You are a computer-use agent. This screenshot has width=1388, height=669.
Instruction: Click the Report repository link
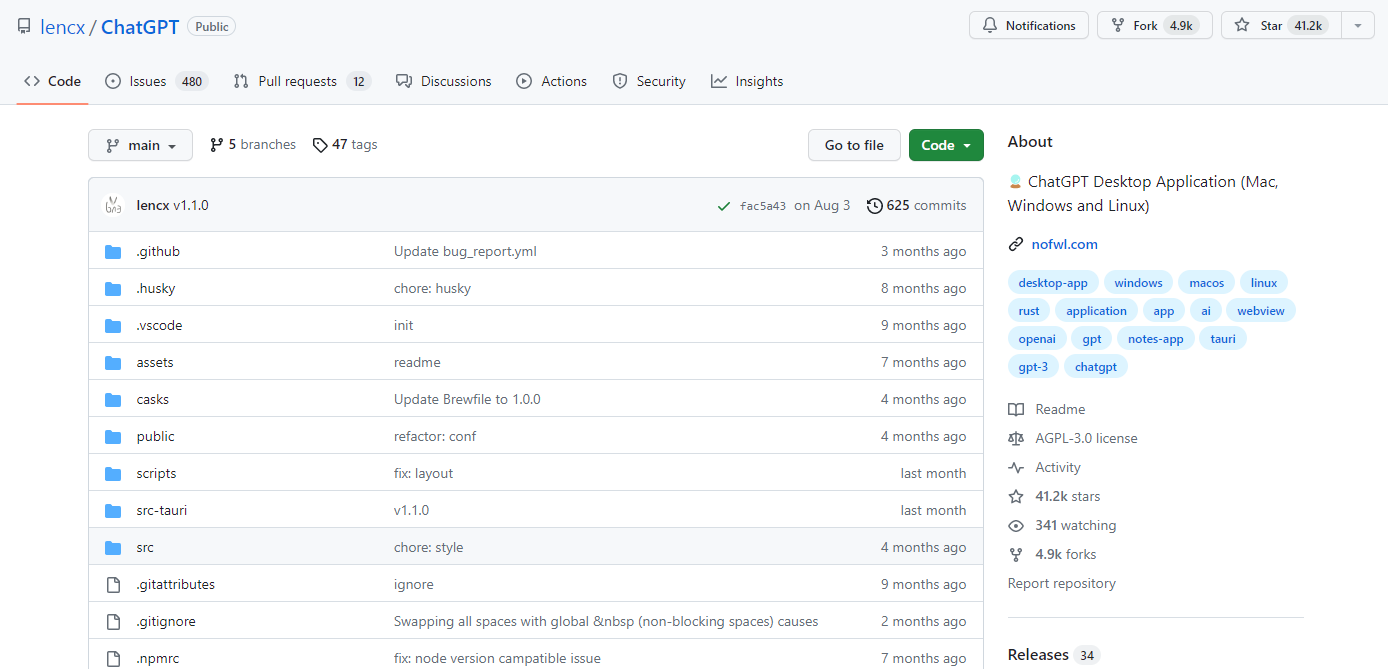click(x=1062, y=584)
